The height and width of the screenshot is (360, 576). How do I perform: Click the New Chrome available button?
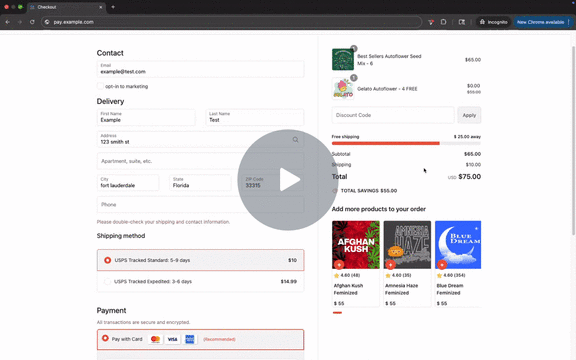[x=543, y=22]
